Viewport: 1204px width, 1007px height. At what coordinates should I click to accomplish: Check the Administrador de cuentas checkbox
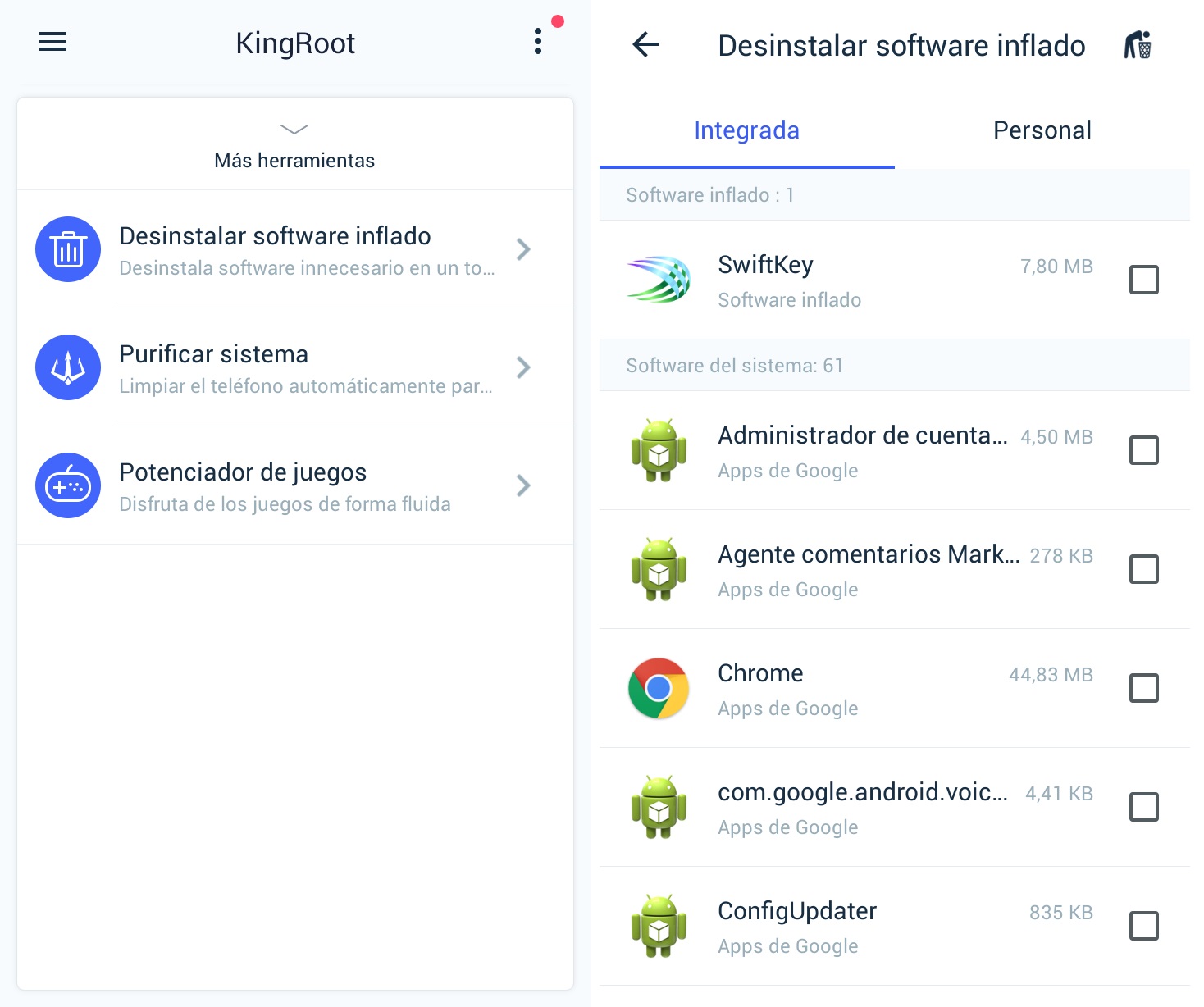click(x=1143, y=450)
